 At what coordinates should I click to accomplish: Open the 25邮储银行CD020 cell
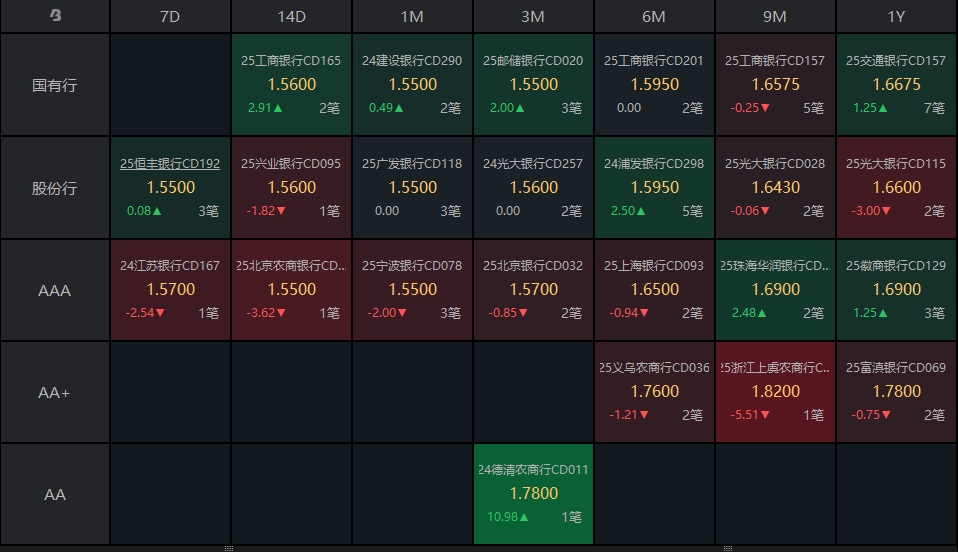coord(533,85)
